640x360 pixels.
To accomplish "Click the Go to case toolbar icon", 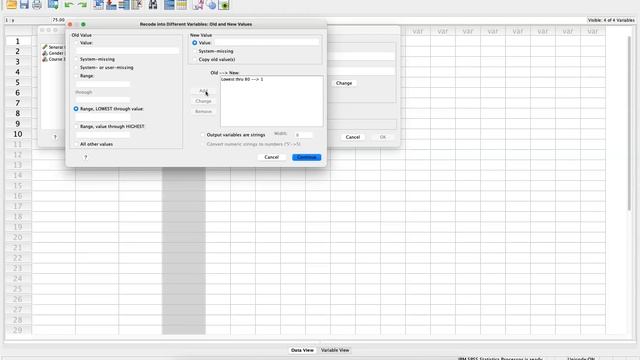I will 98,4.
